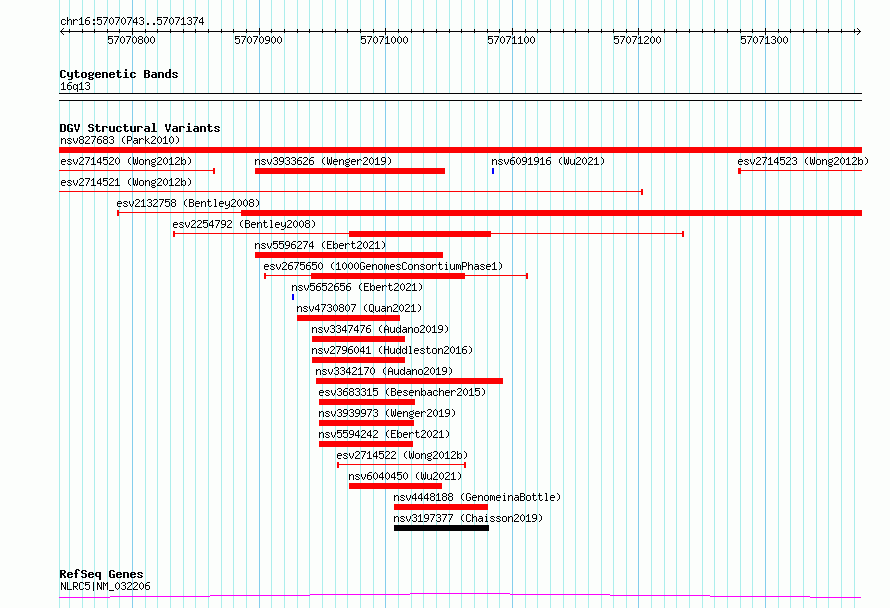890x608 pixels.
Task: Click the red nsv4730807 variant bar
Action: click(348, 318)
